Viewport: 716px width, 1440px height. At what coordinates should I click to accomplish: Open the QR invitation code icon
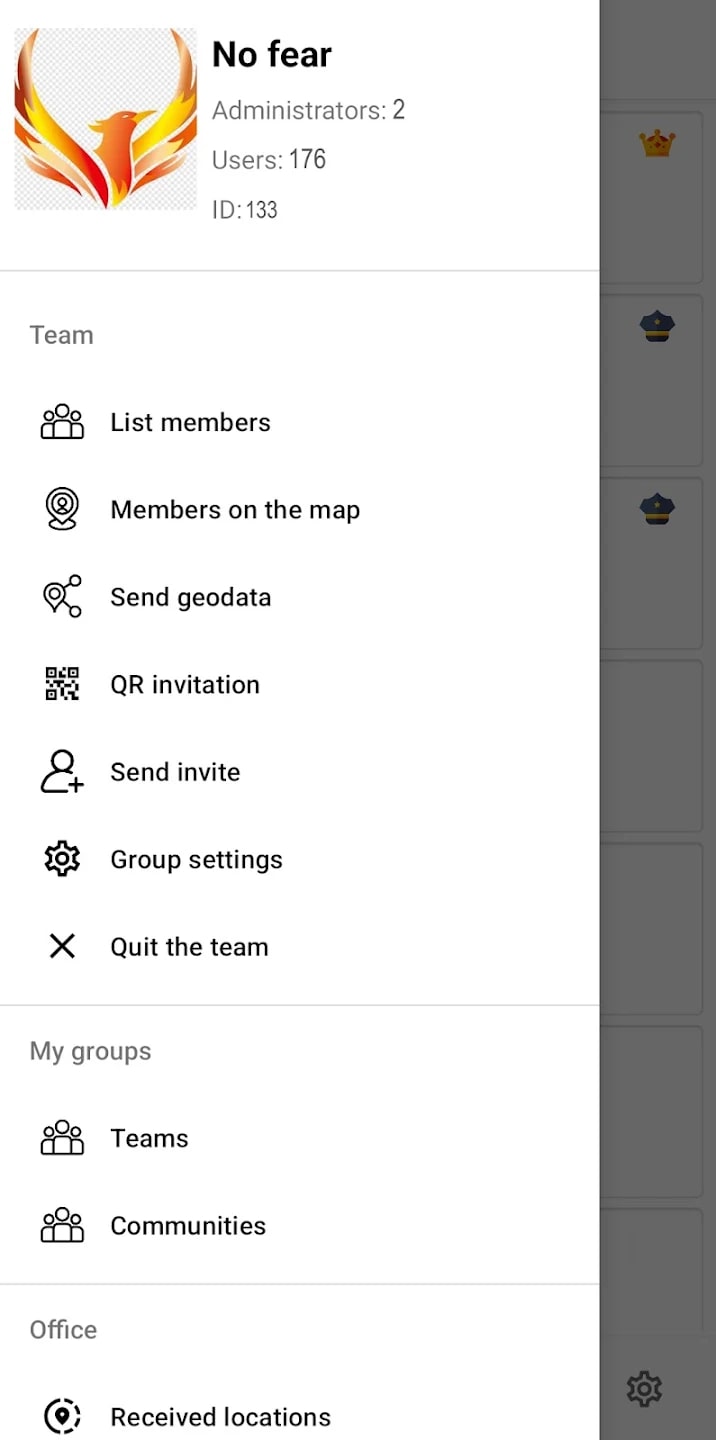pos(62,684)
